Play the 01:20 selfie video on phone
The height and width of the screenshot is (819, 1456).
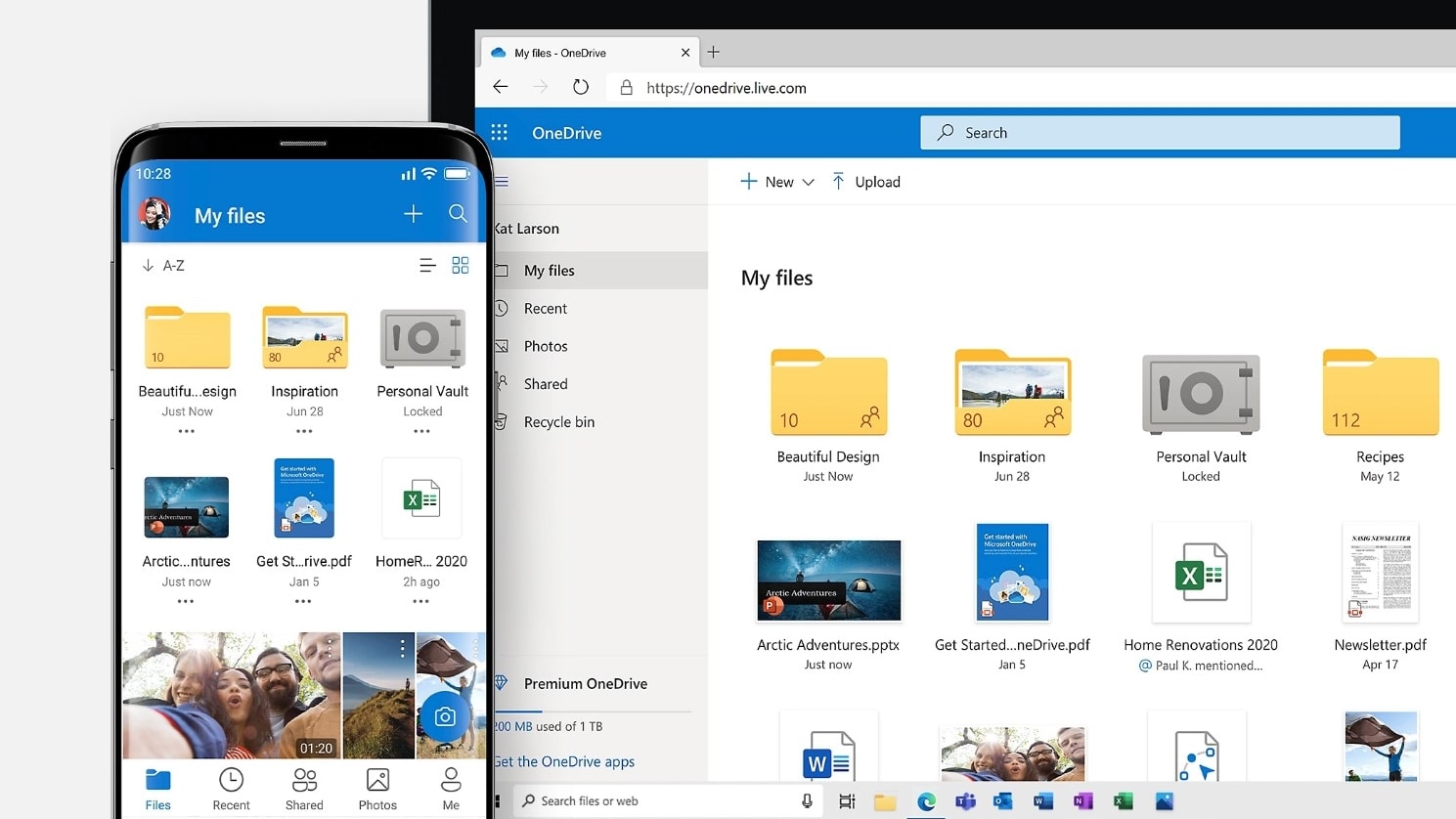[x=232, y=696]
